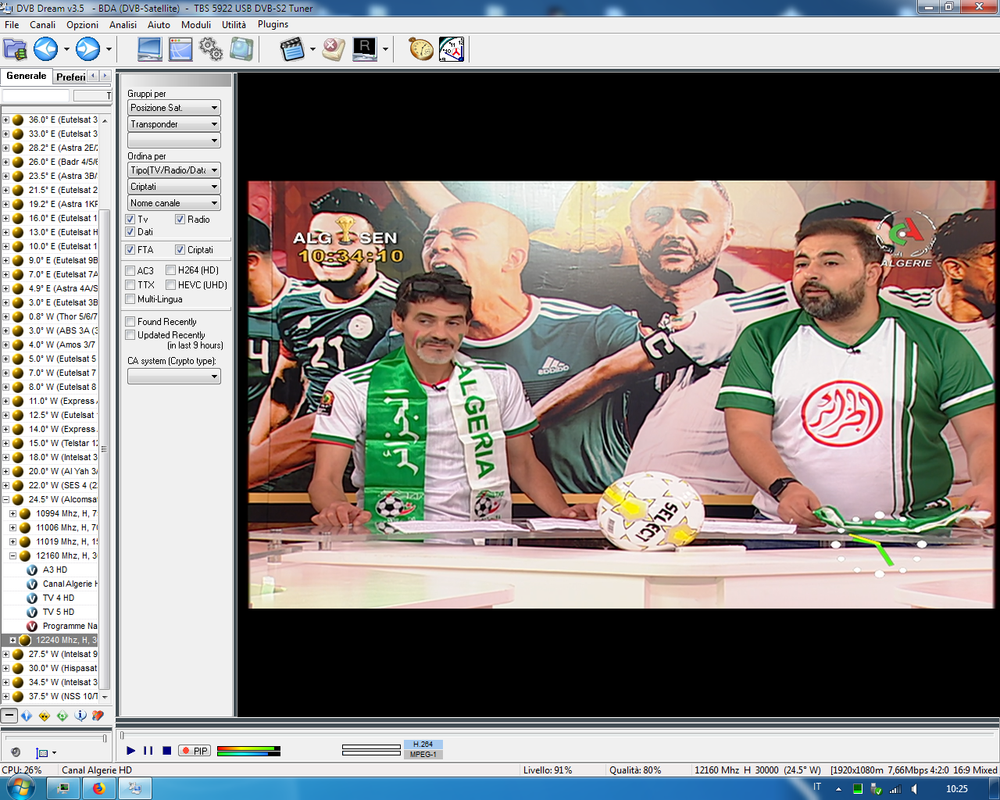Select the Programme Na channel

click(x=70, y=626)
